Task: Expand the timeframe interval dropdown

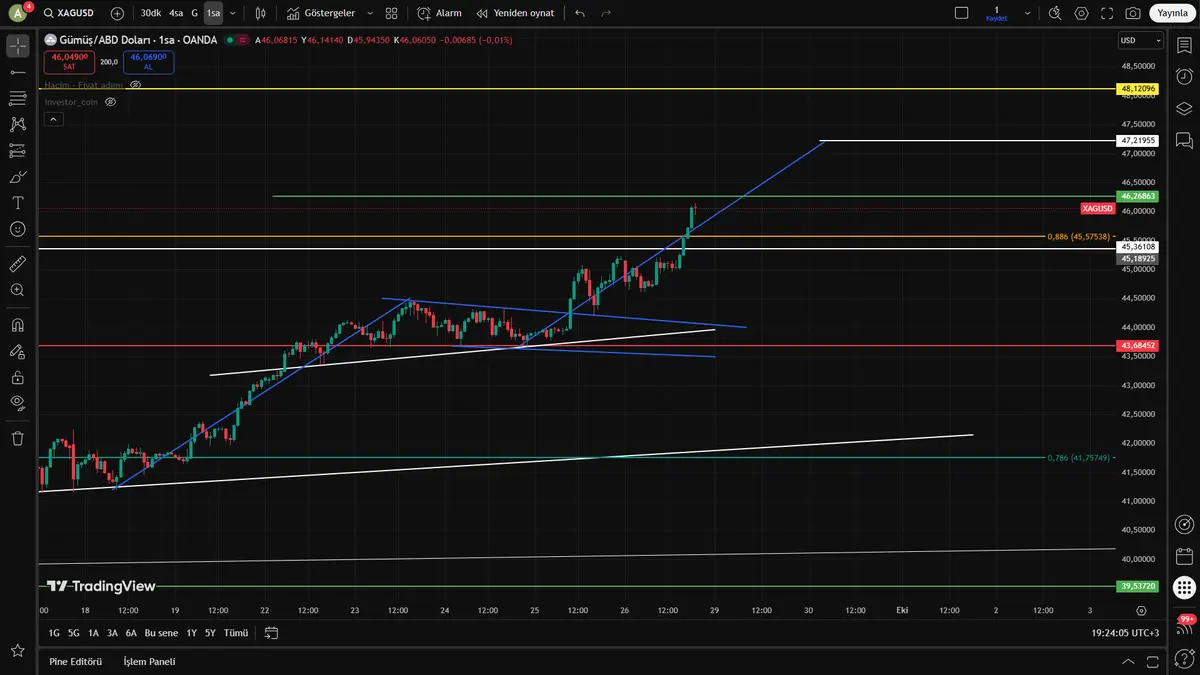Action: coord(233,13)
